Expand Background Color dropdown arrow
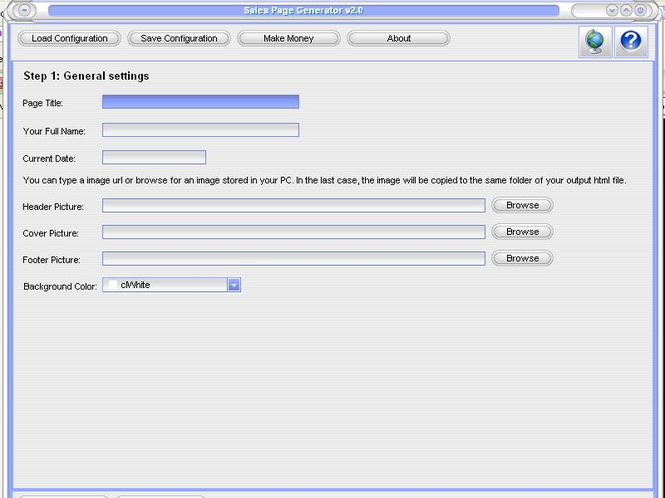This screenshot has width=665, height=498. click(234, 285)
